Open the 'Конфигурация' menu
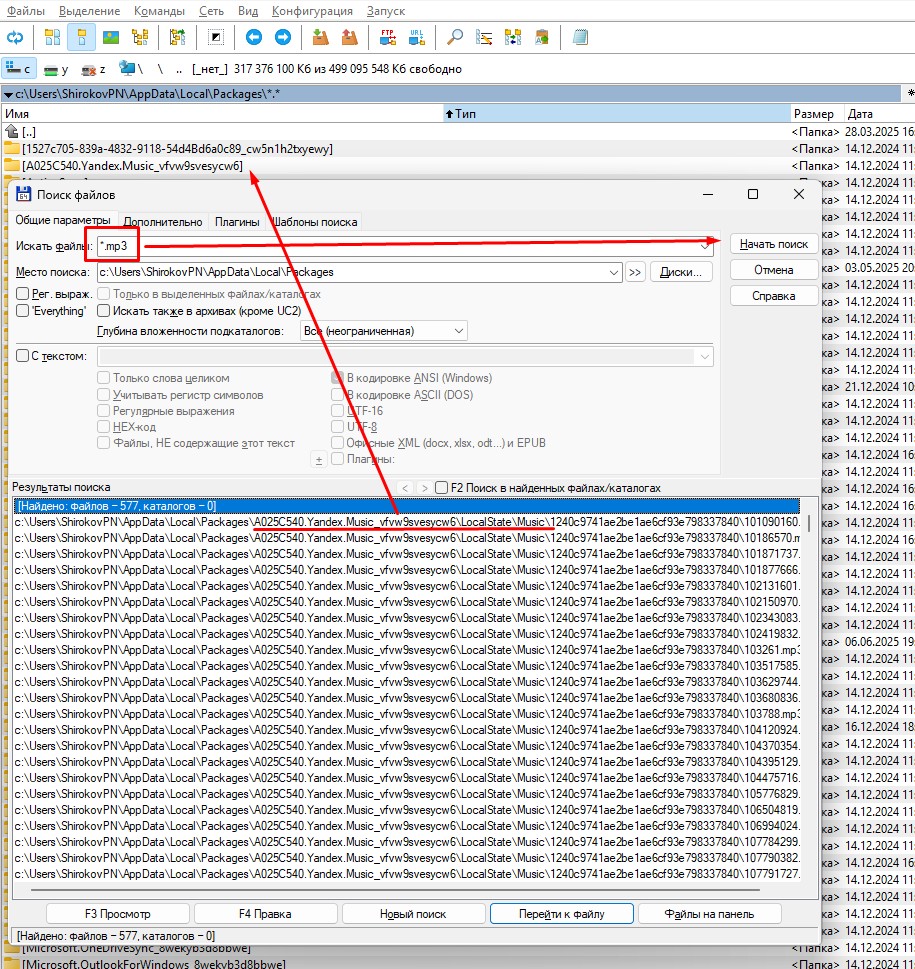This screenshot has width=915, height=969. (x=312, y=10)
